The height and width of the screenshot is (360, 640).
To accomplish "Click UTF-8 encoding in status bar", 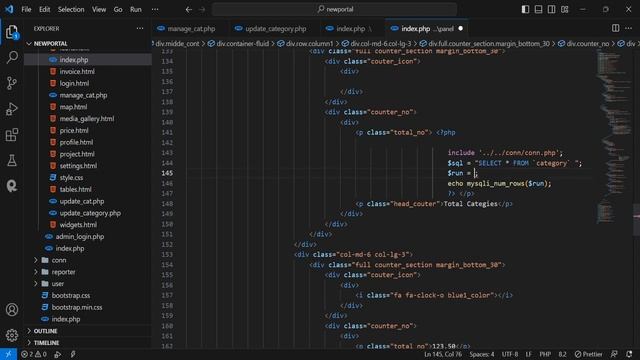I will [x=510, y=354].
